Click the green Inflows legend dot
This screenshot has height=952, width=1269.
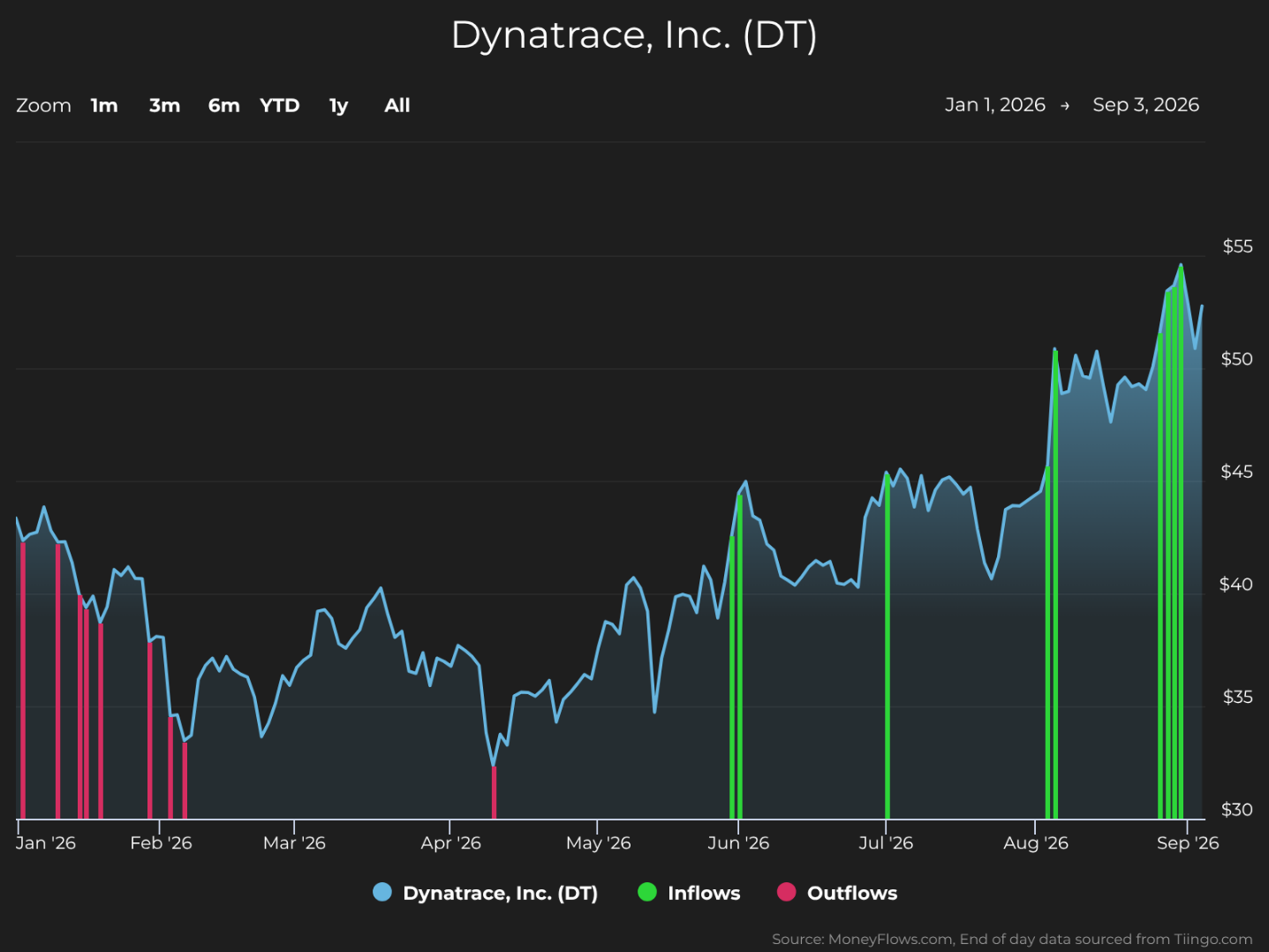click(647, 892)
